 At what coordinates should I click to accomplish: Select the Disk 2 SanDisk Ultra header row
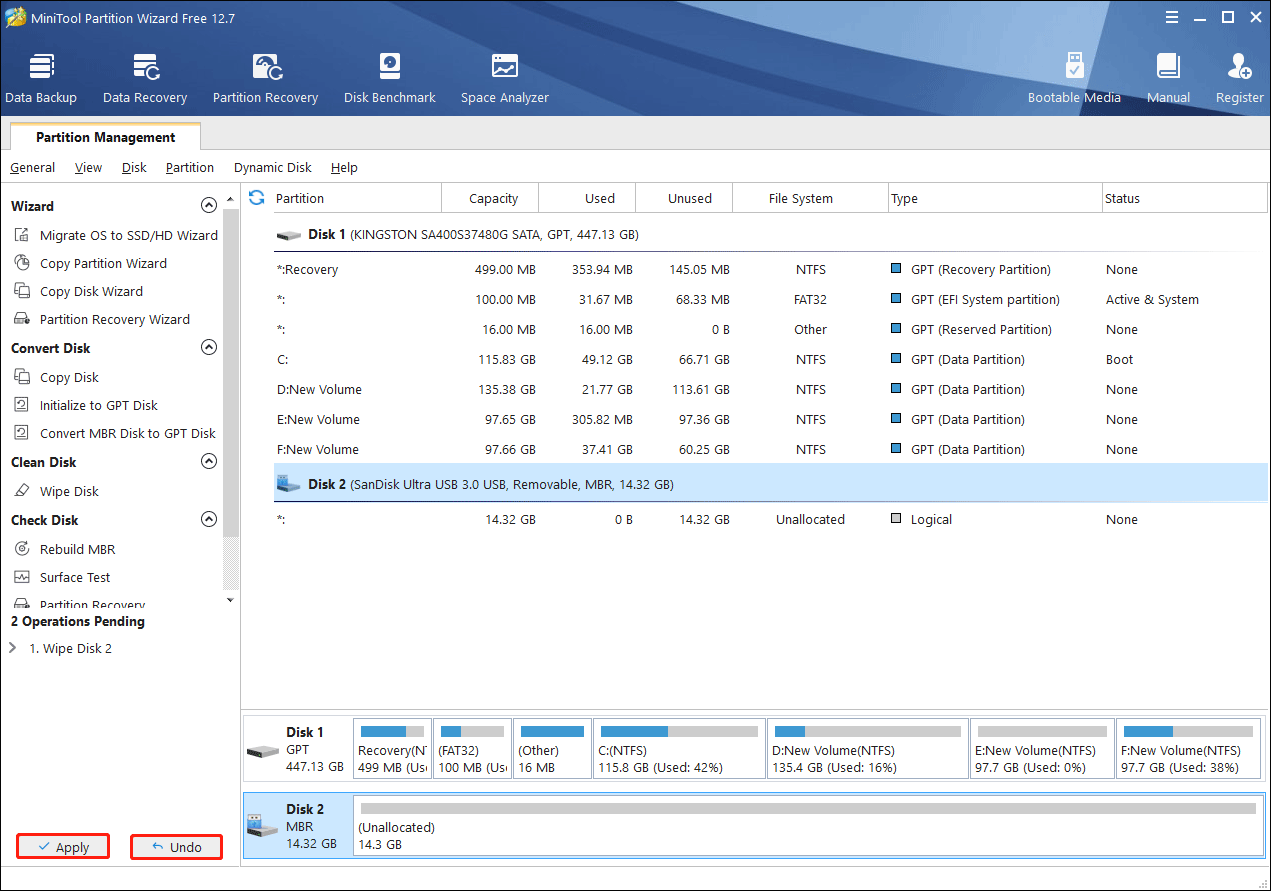click(770, 484)
